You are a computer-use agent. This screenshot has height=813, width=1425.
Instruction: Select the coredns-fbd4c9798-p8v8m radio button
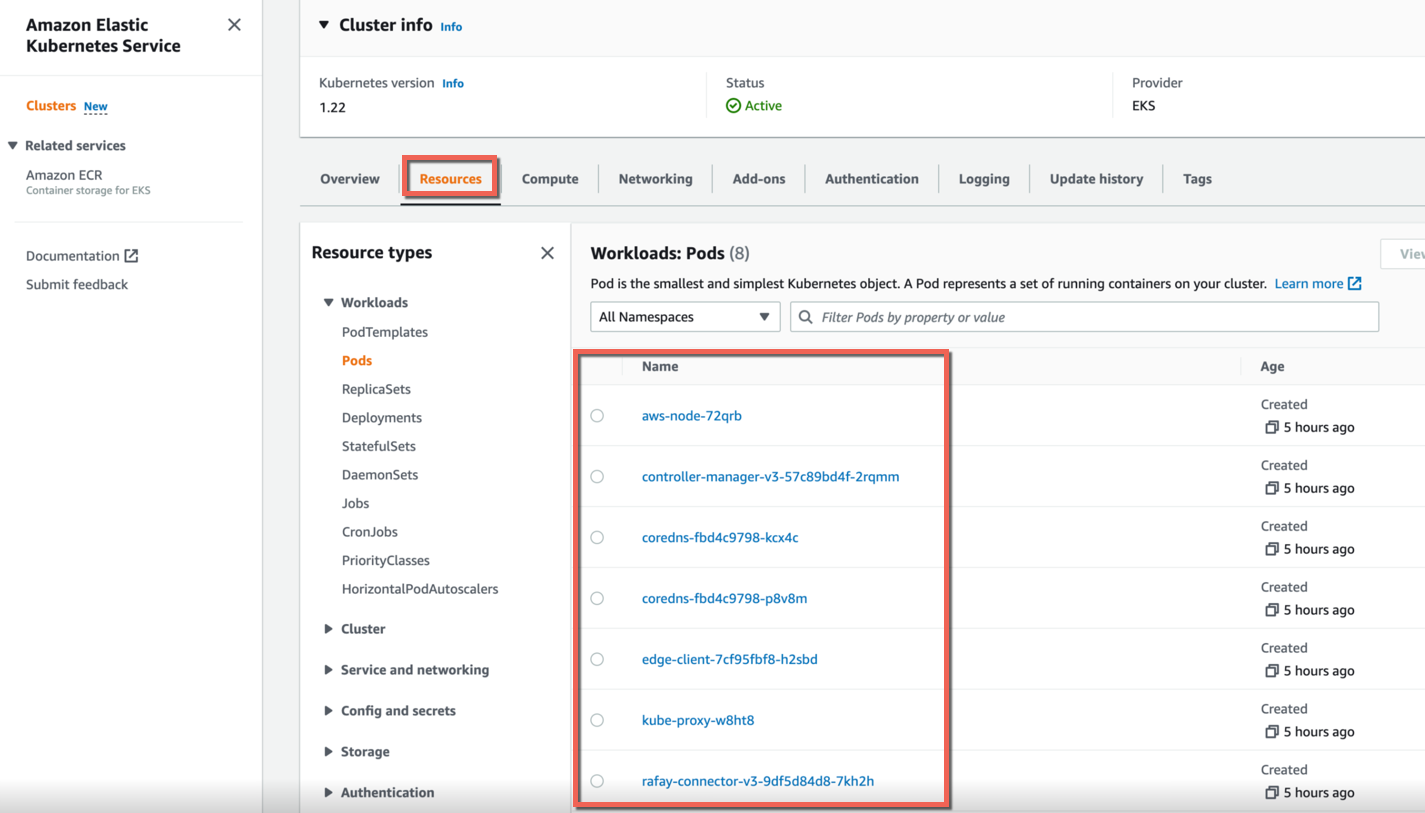point(597,599)
